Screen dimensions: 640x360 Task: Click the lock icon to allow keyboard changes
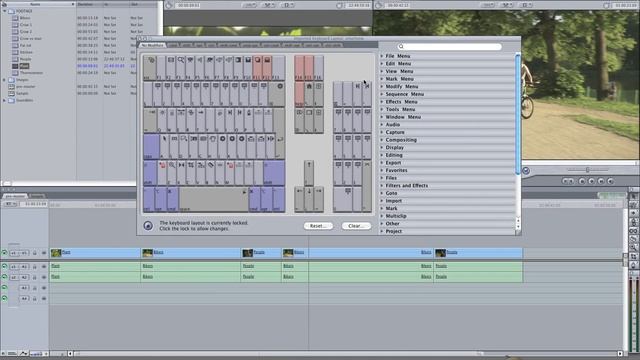pyautogui.click(x=148, y=226)
